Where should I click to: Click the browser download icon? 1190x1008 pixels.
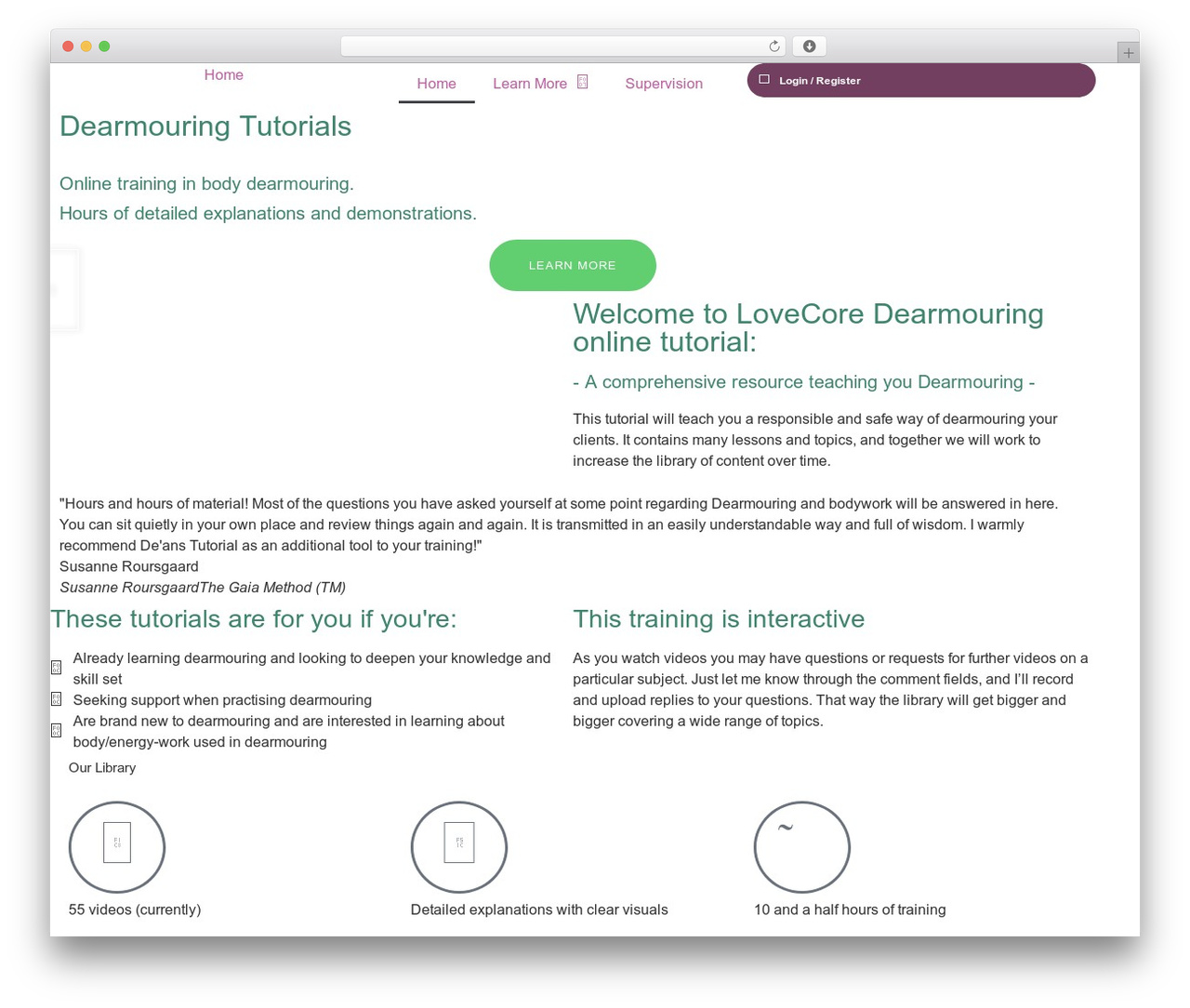point(810,46)
